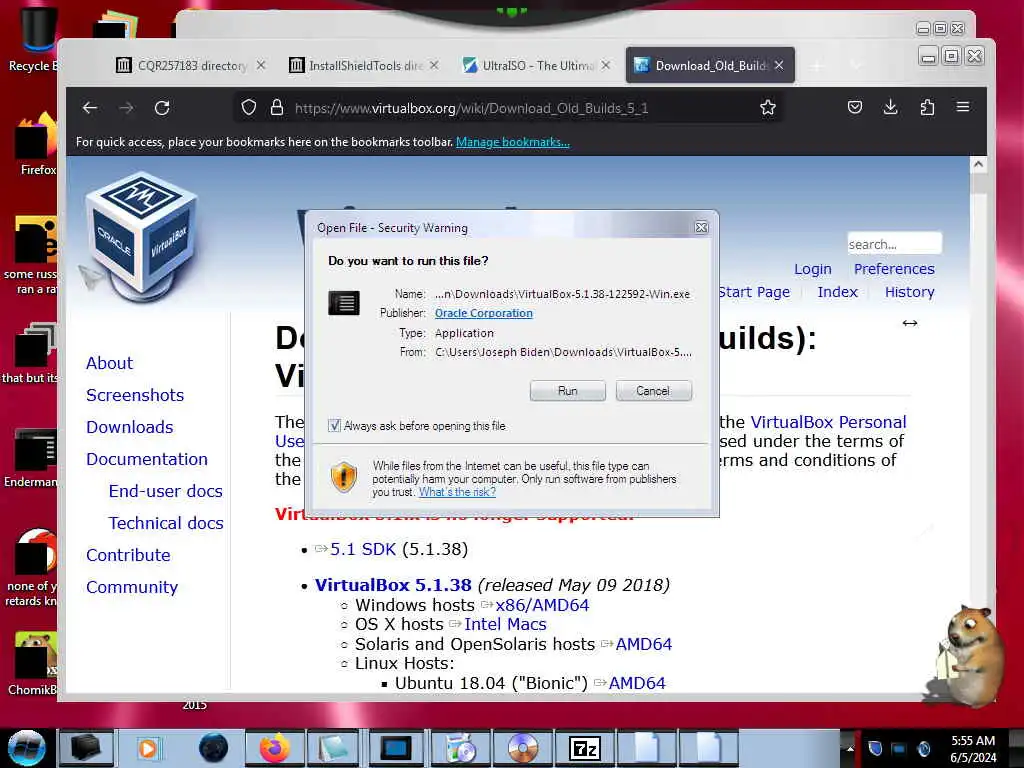The image size is (1024, 768).
Task: Open Technical docs link
Action: pos(166,523)
